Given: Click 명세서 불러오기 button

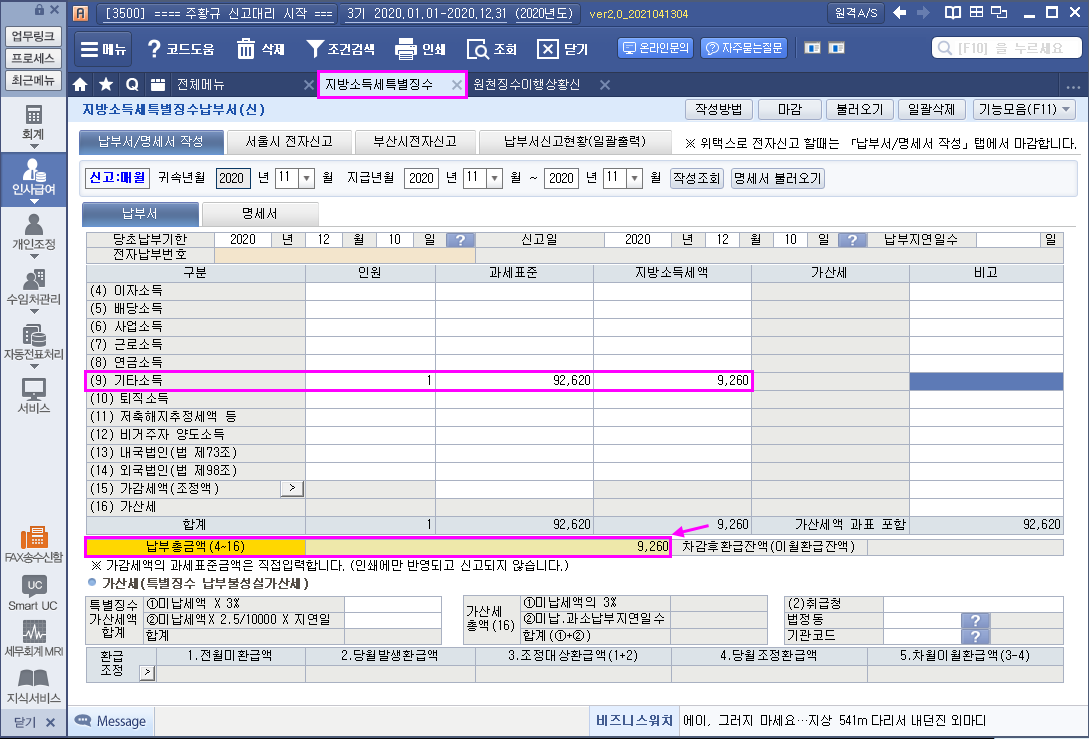Looking at the screenshot, I should point(778,178).
